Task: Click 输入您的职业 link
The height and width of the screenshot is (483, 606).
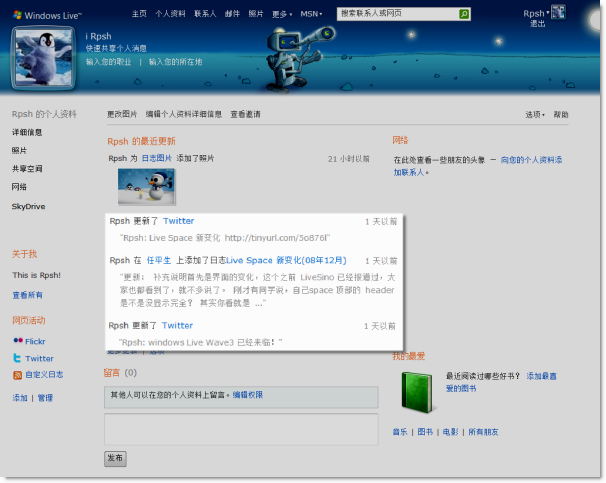Action: (109, 62)
